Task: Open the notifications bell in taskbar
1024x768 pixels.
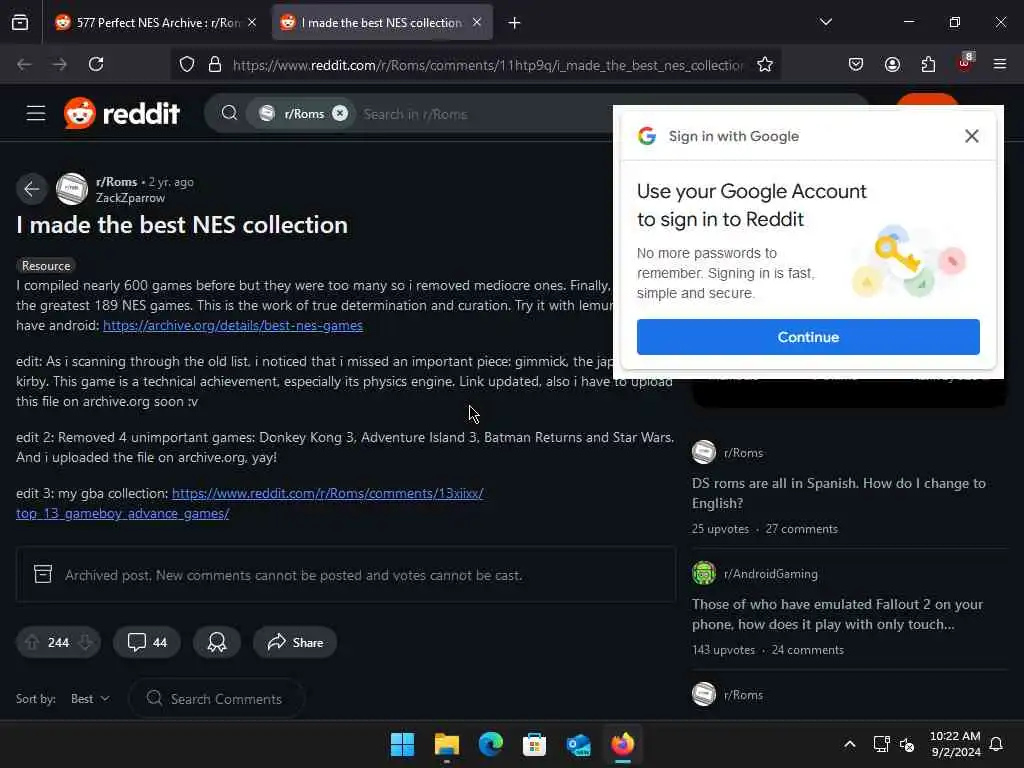Action: [x=996, y=744]
